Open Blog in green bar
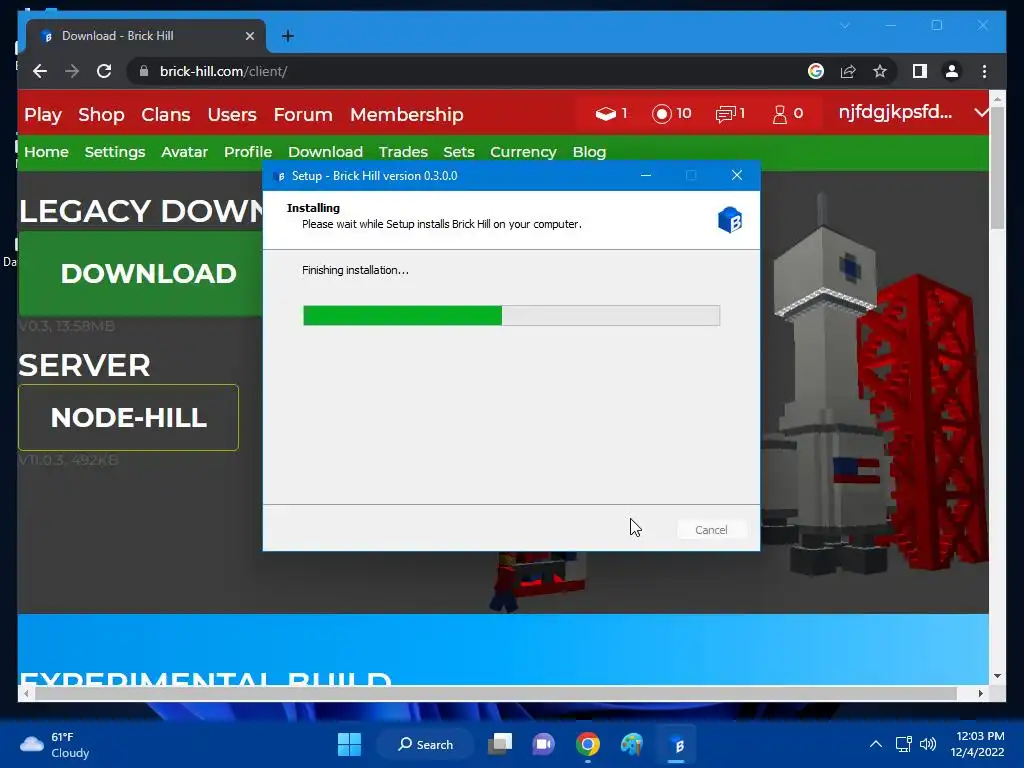The image size is (1024, 768). (x=589, y=152)
